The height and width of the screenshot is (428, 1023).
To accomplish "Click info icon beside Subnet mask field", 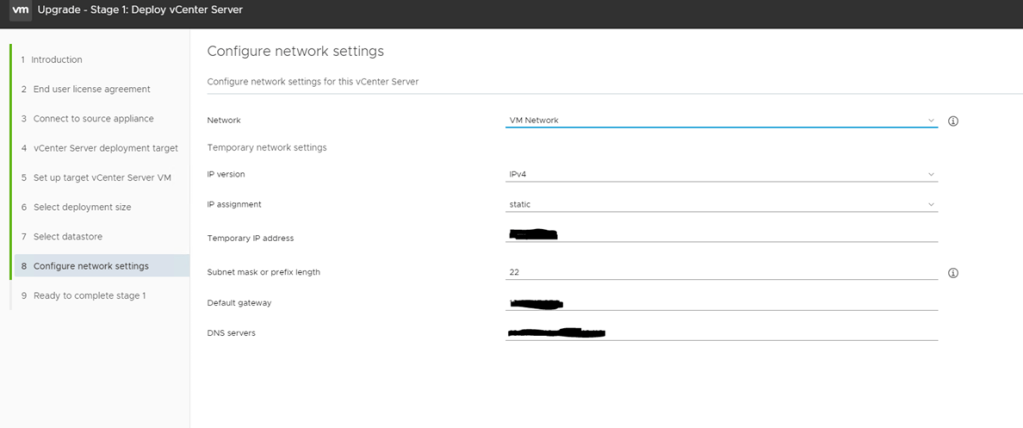I will pyautogui.click(x=953, y=272).
